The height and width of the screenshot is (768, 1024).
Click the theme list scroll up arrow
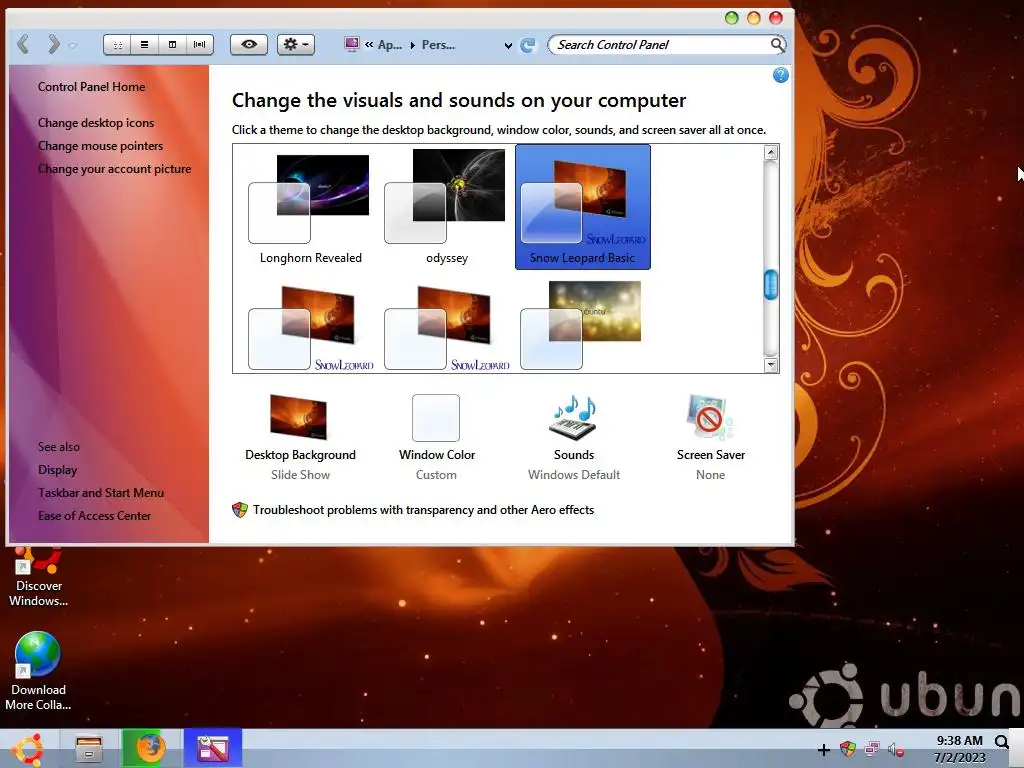tap(771, 153)
